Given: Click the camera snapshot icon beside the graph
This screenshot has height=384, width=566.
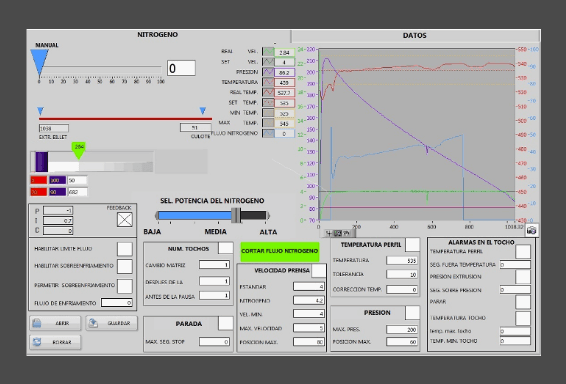Looking at the screenshot, I should click(531, 230).
